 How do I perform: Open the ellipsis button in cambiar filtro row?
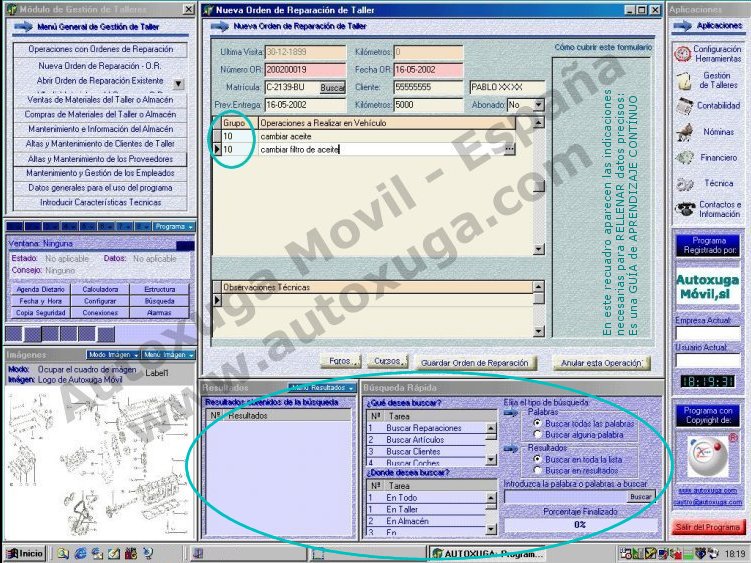click(509, 149)
